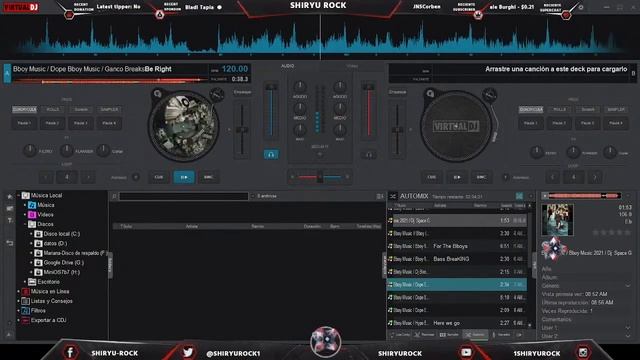Collapse the Discos tree node
The height and width of the screenshot is (360, 640).
pos(25,224)
